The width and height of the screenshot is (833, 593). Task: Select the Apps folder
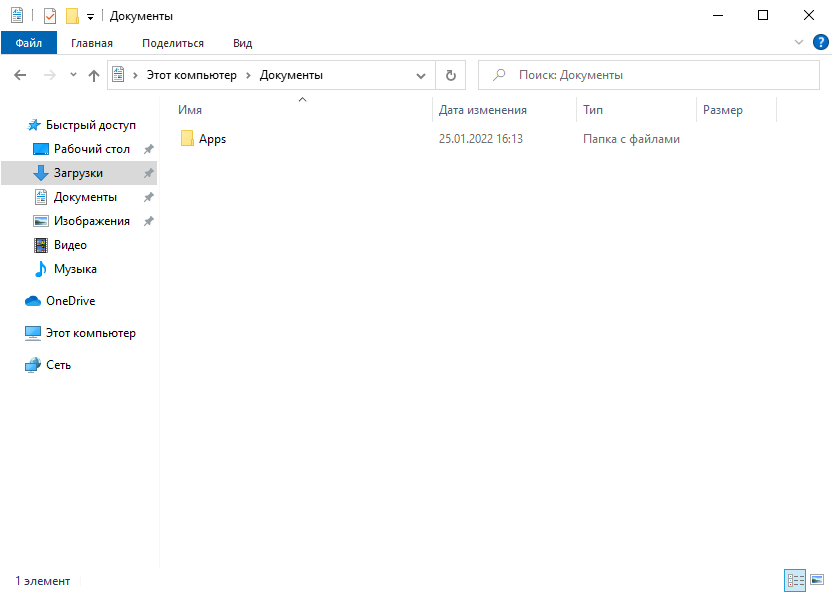212,139
